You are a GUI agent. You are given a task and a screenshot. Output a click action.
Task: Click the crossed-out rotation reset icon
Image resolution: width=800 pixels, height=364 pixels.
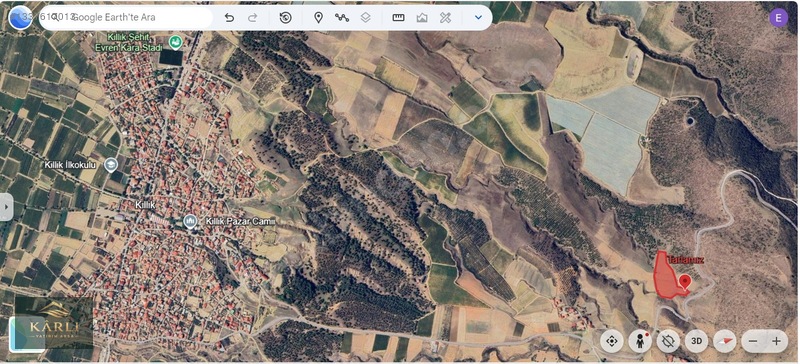(x=668, y=341)
